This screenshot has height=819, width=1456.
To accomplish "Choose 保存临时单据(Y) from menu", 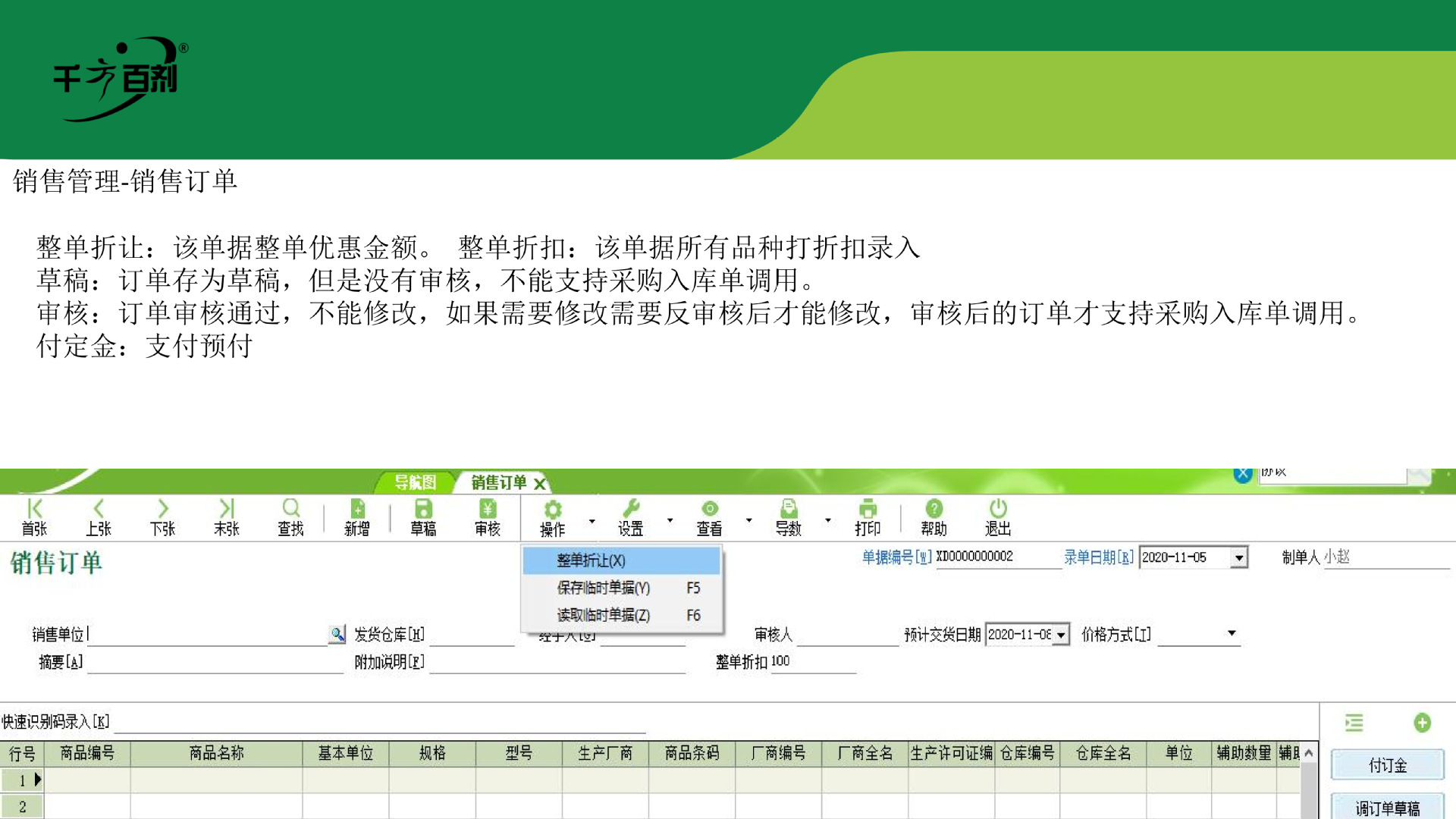I will pos(604,588).
